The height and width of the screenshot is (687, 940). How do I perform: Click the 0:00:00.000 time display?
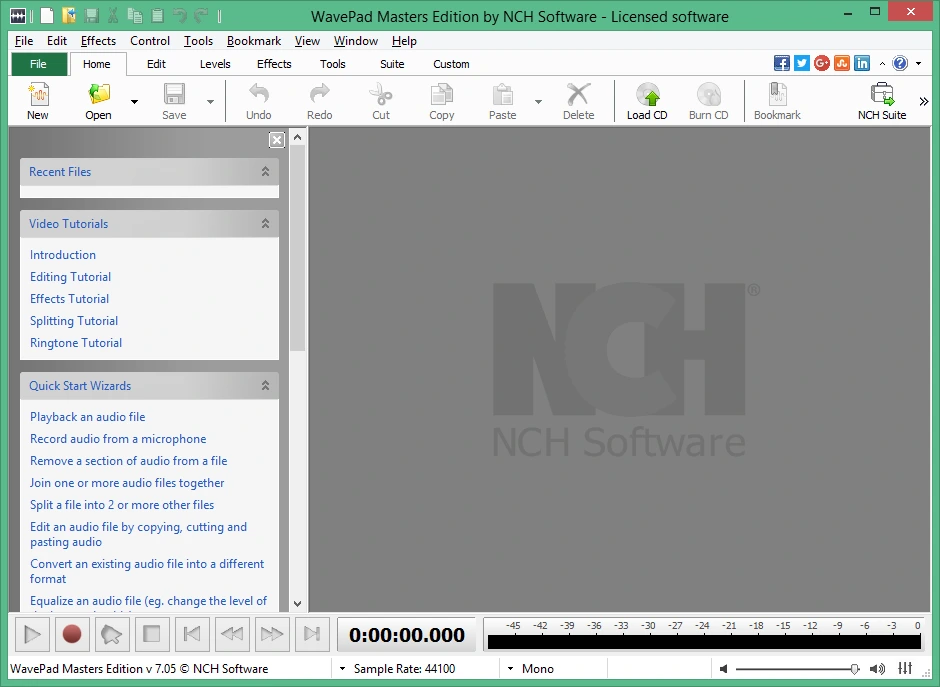pos(406,634)
